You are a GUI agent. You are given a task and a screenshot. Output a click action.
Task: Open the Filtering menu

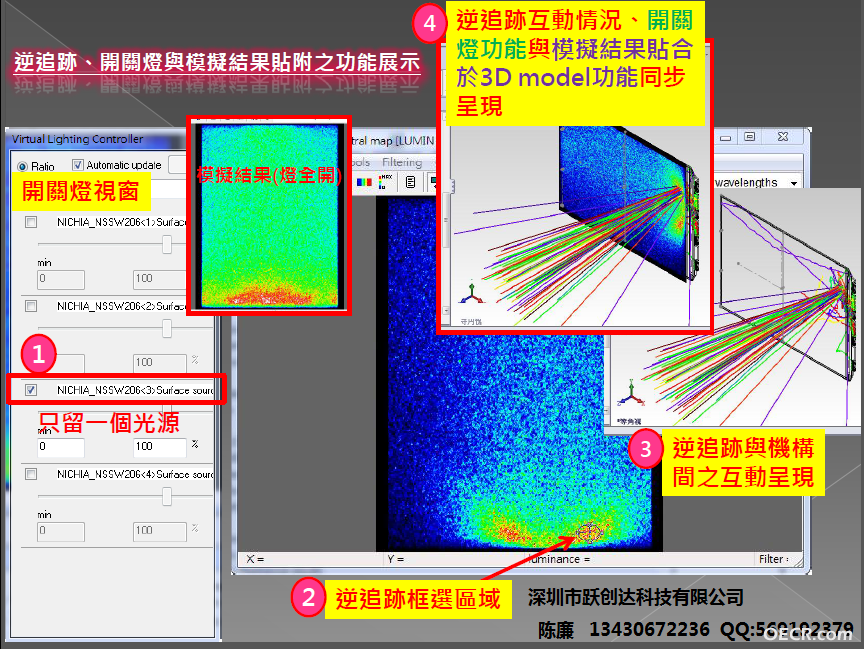(402, 163)
